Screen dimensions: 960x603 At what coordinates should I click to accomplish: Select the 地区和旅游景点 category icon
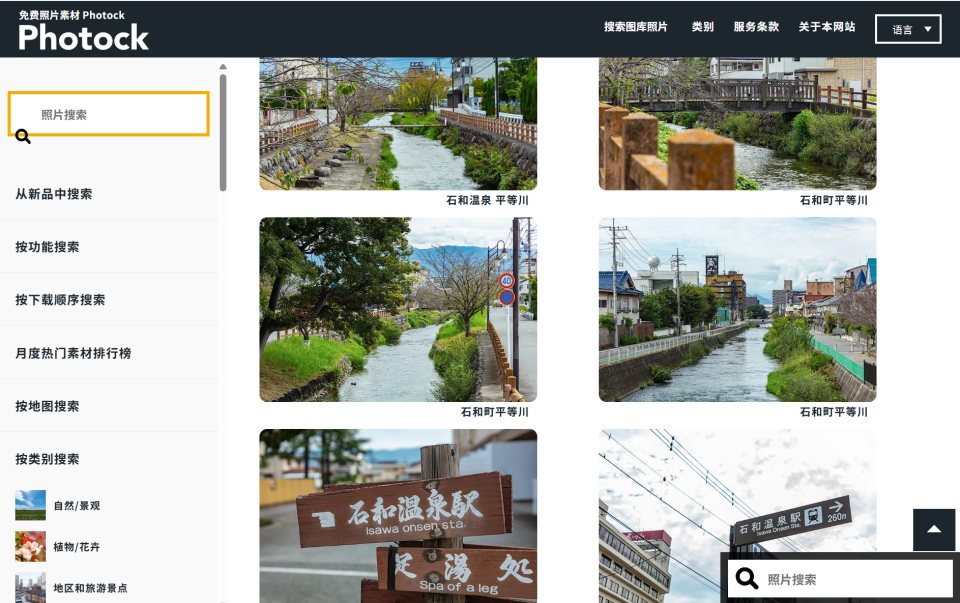[30, 587]
